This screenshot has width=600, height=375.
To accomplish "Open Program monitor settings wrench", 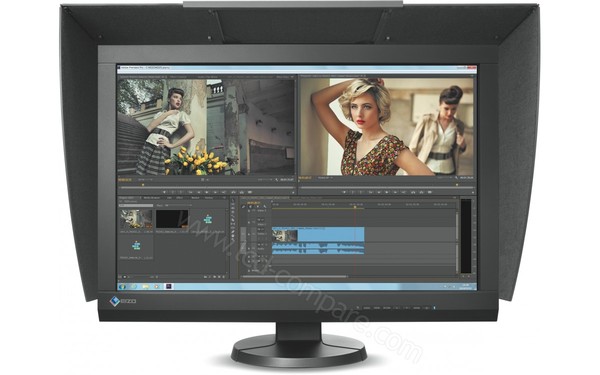I will 457,178.
